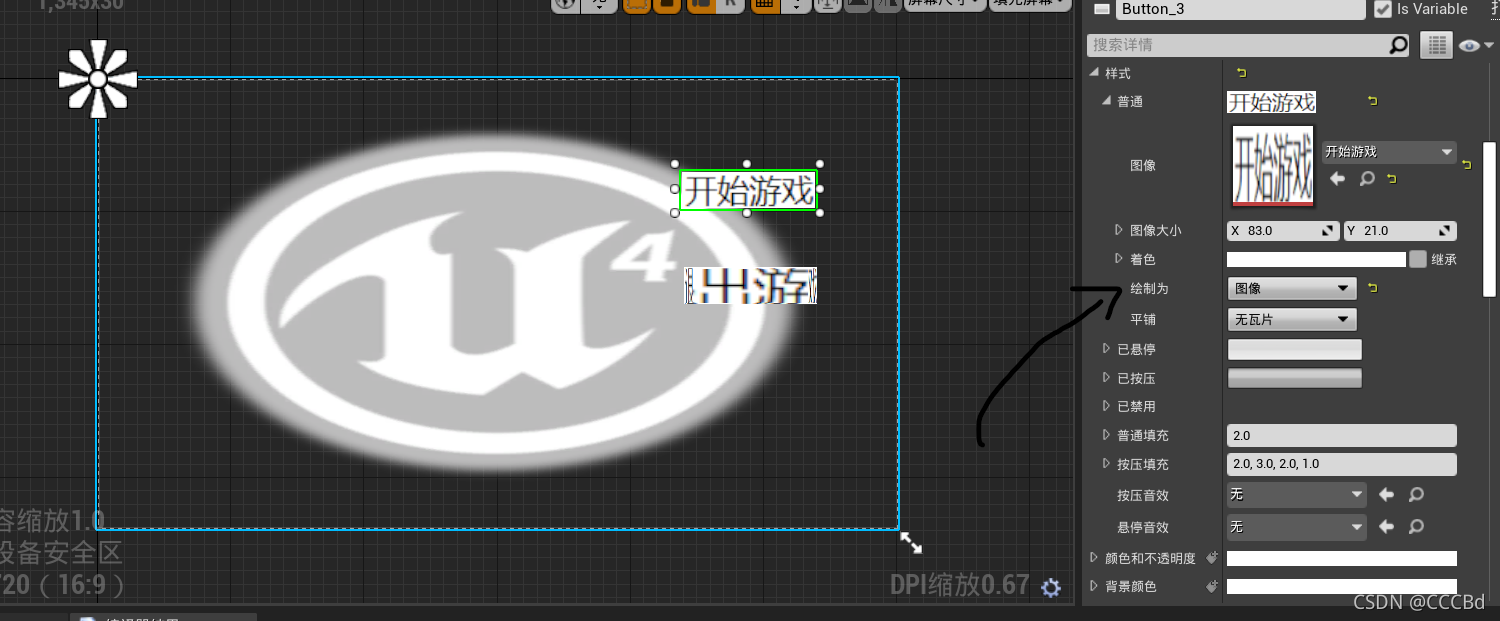Open the 平铺 dropdown showing 无瓦片

click(x=1292, y=320)
